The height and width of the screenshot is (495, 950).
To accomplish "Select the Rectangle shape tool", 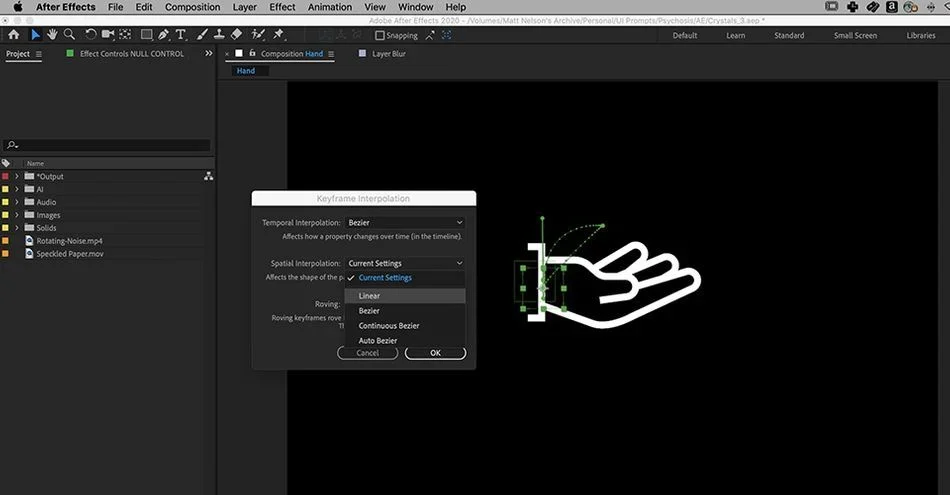I will (146, 35).
